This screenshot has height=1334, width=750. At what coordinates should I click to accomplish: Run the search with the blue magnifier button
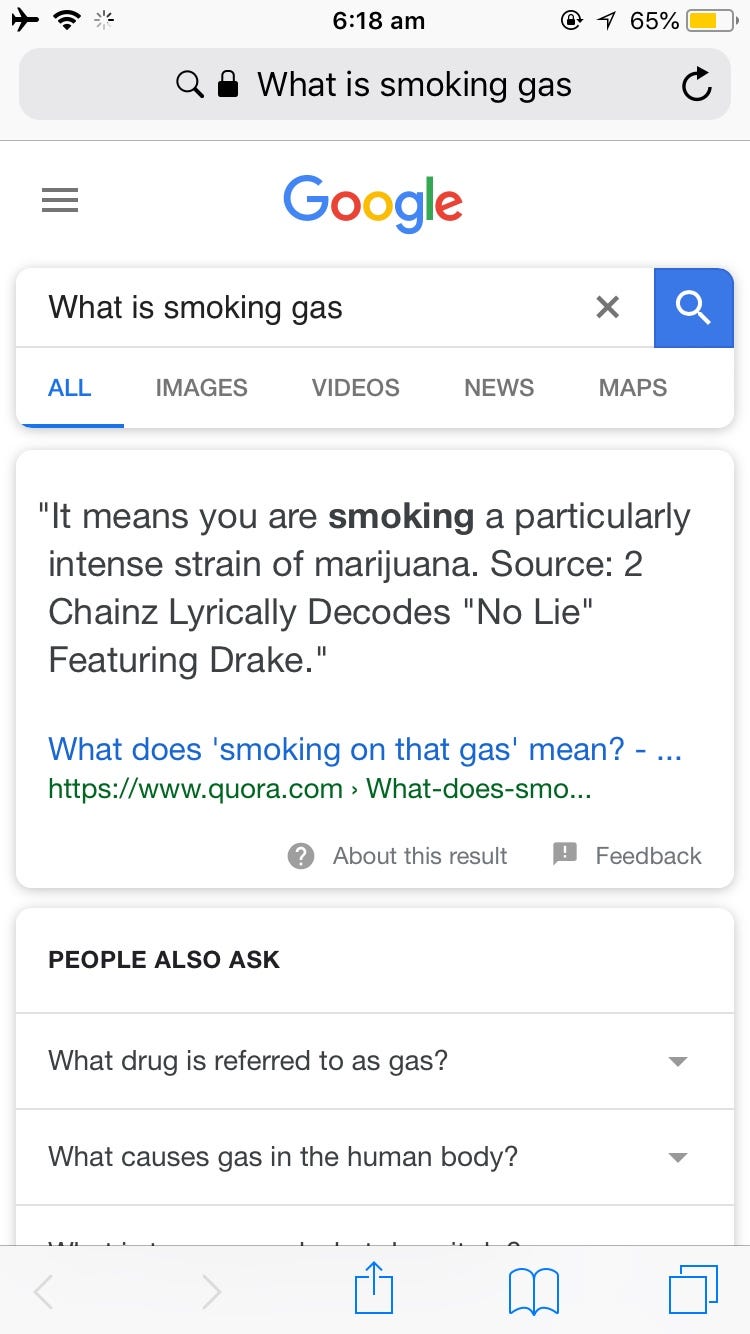point(693,307)
